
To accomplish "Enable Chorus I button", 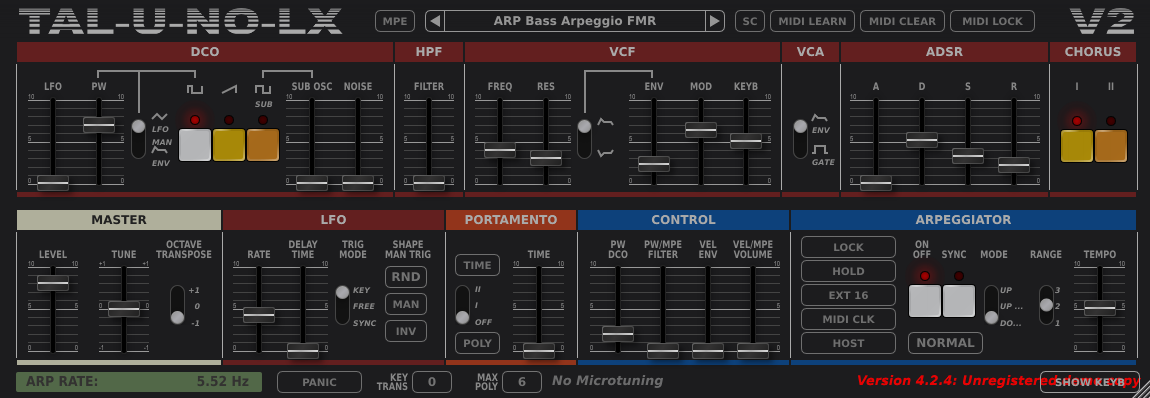I will pos(1077,145).
